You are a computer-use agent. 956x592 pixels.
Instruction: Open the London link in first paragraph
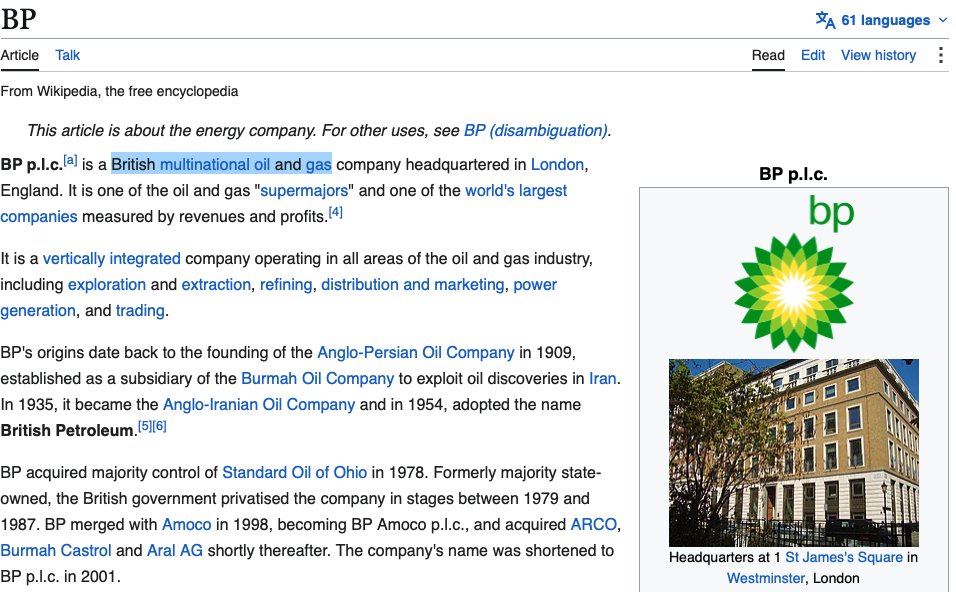click(557, 165)
